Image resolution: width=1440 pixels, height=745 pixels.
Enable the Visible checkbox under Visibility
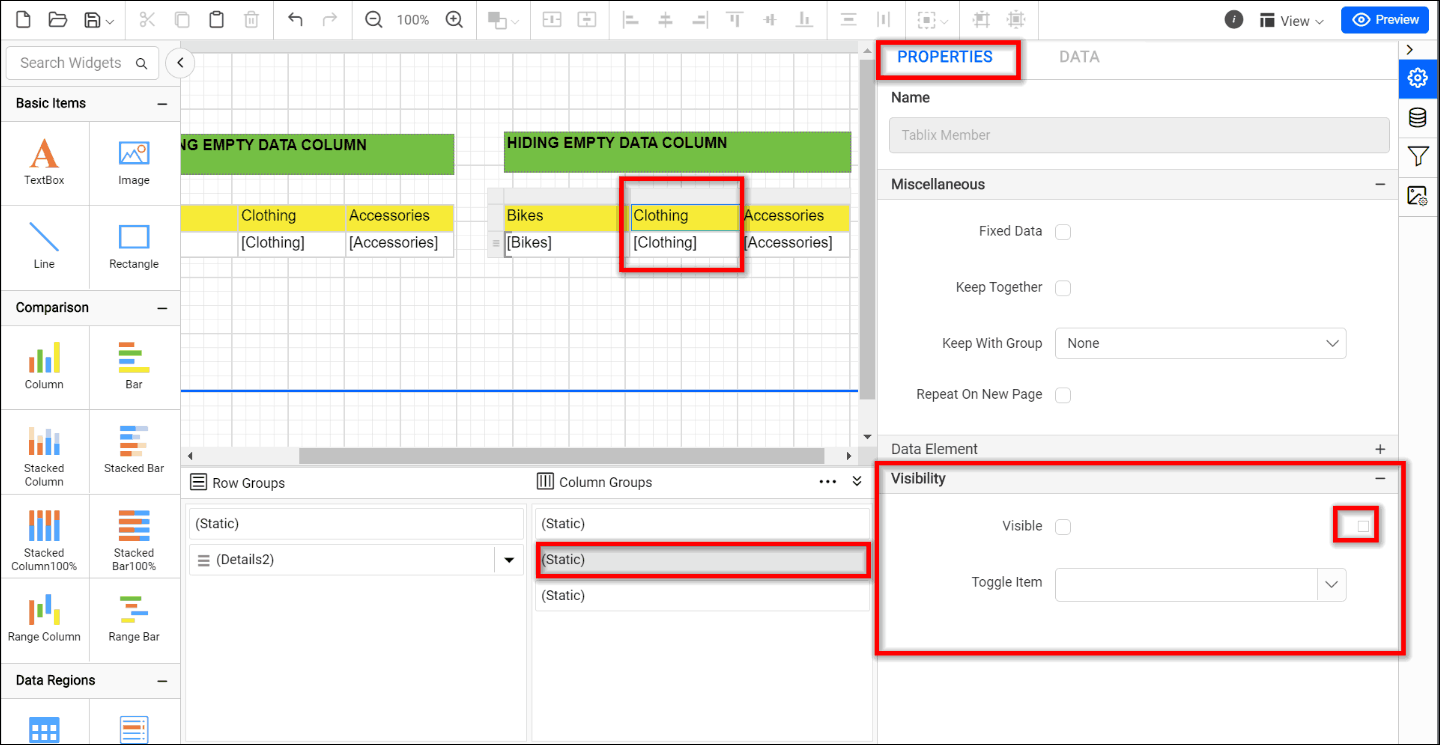coord(1063,526)
